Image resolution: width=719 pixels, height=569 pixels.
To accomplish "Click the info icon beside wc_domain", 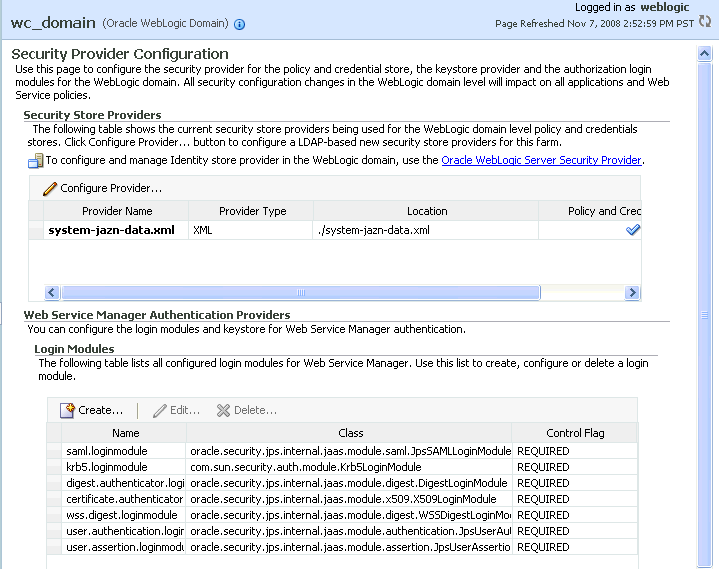I will tap(239, 24).
